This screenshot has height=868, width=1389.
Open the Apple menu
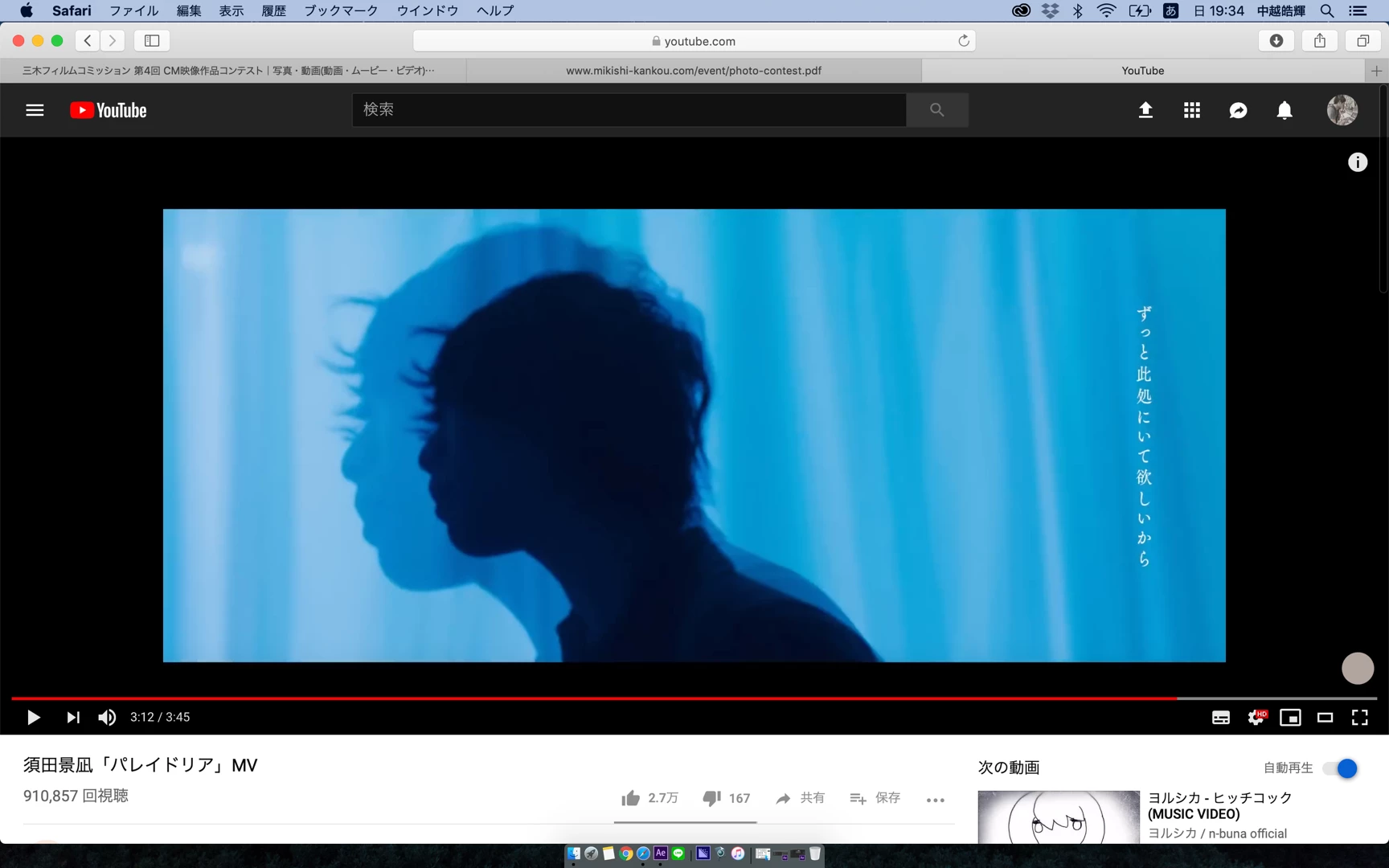[x=26, y=10]
